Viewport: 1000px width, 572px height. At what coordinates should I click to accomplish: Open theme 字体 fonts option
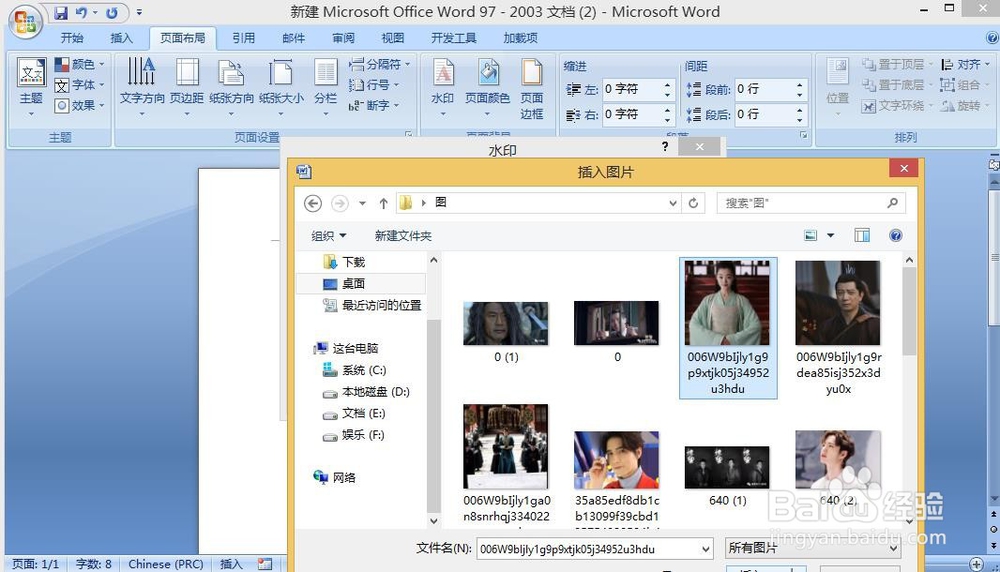pyautogui.click(x=80, y=85)
